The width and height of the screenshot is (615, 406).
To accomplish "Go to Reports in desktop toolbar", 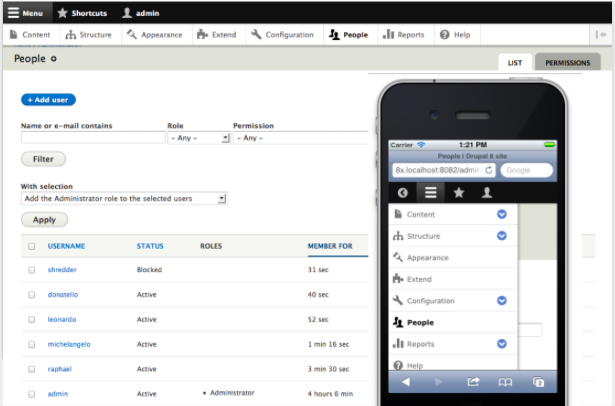I will tap(404, 35).
